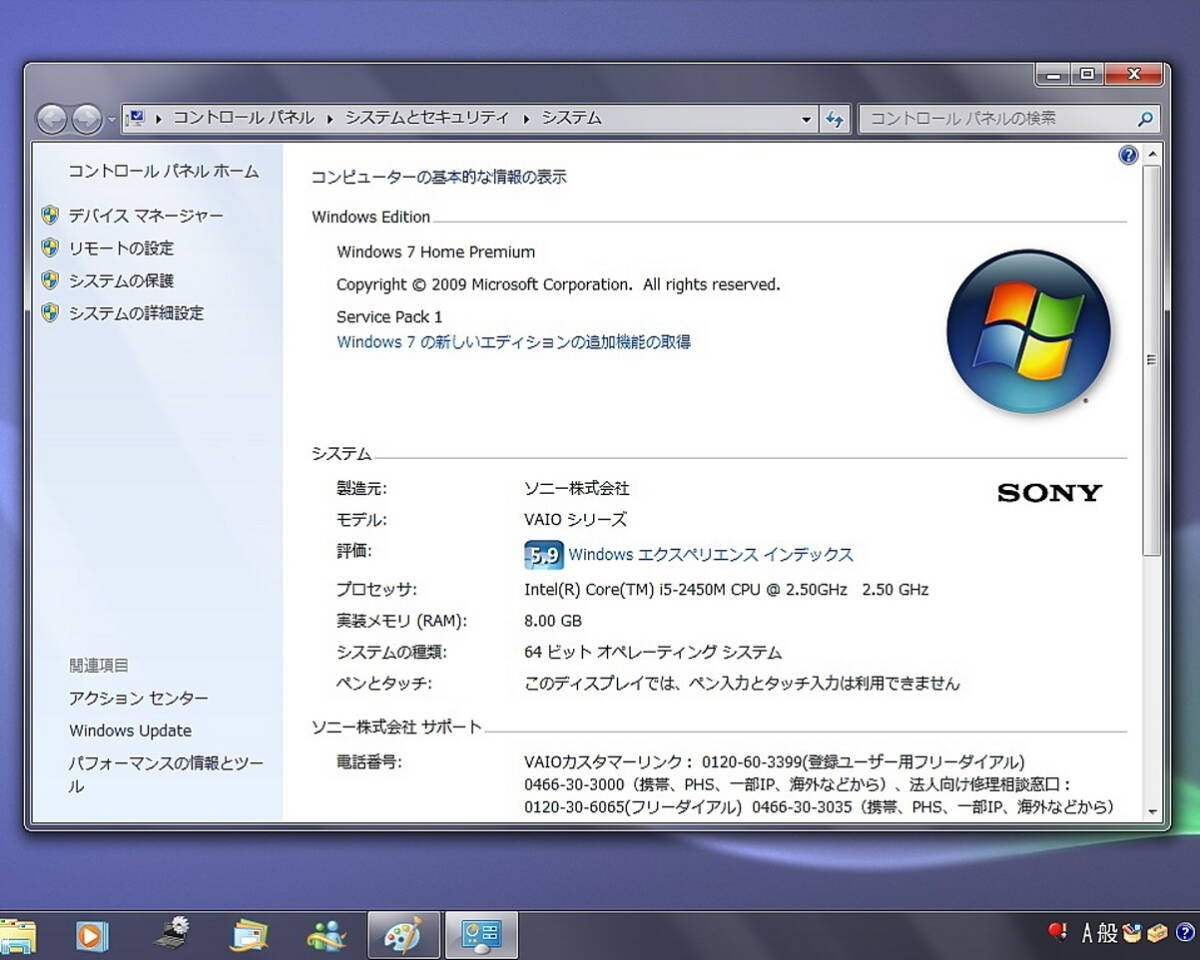Click the shield icon beside システムの詳細設定
The width and height of the screenshot is (1200, 960).
tap(50, 313)
